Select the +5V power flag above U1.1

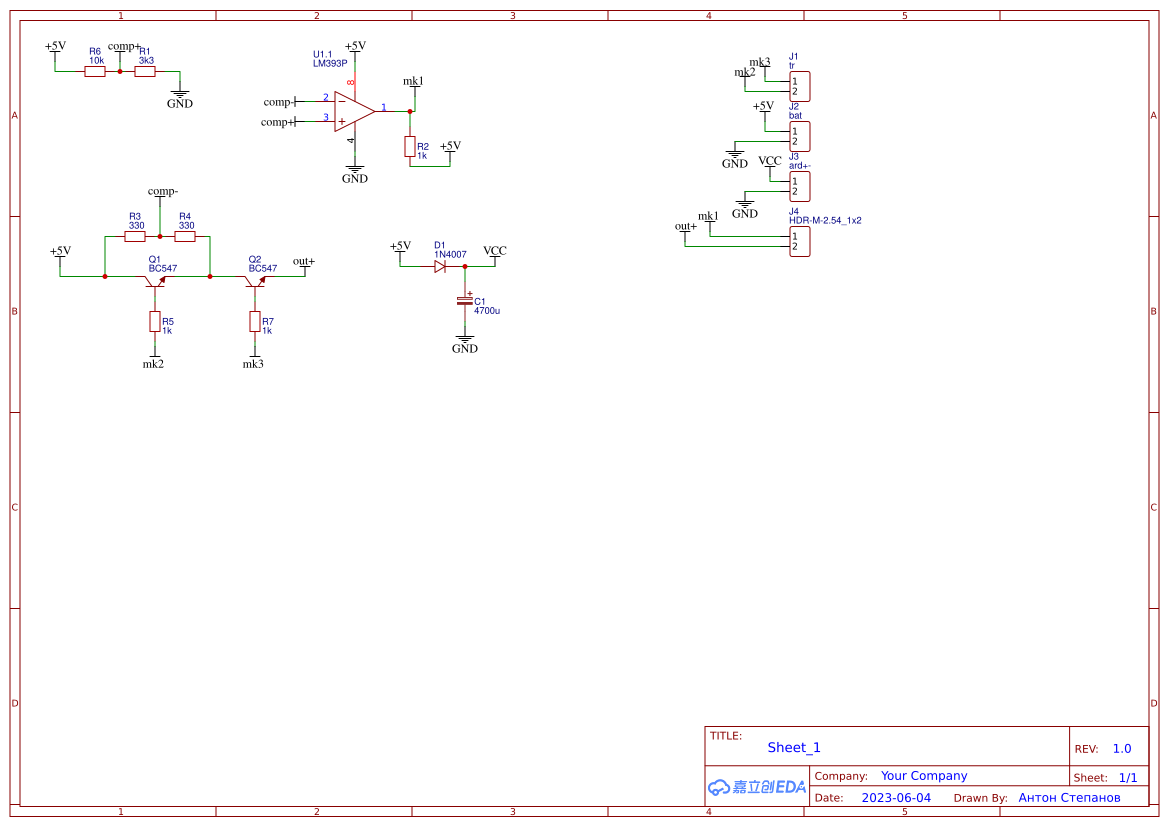(354, 45)
